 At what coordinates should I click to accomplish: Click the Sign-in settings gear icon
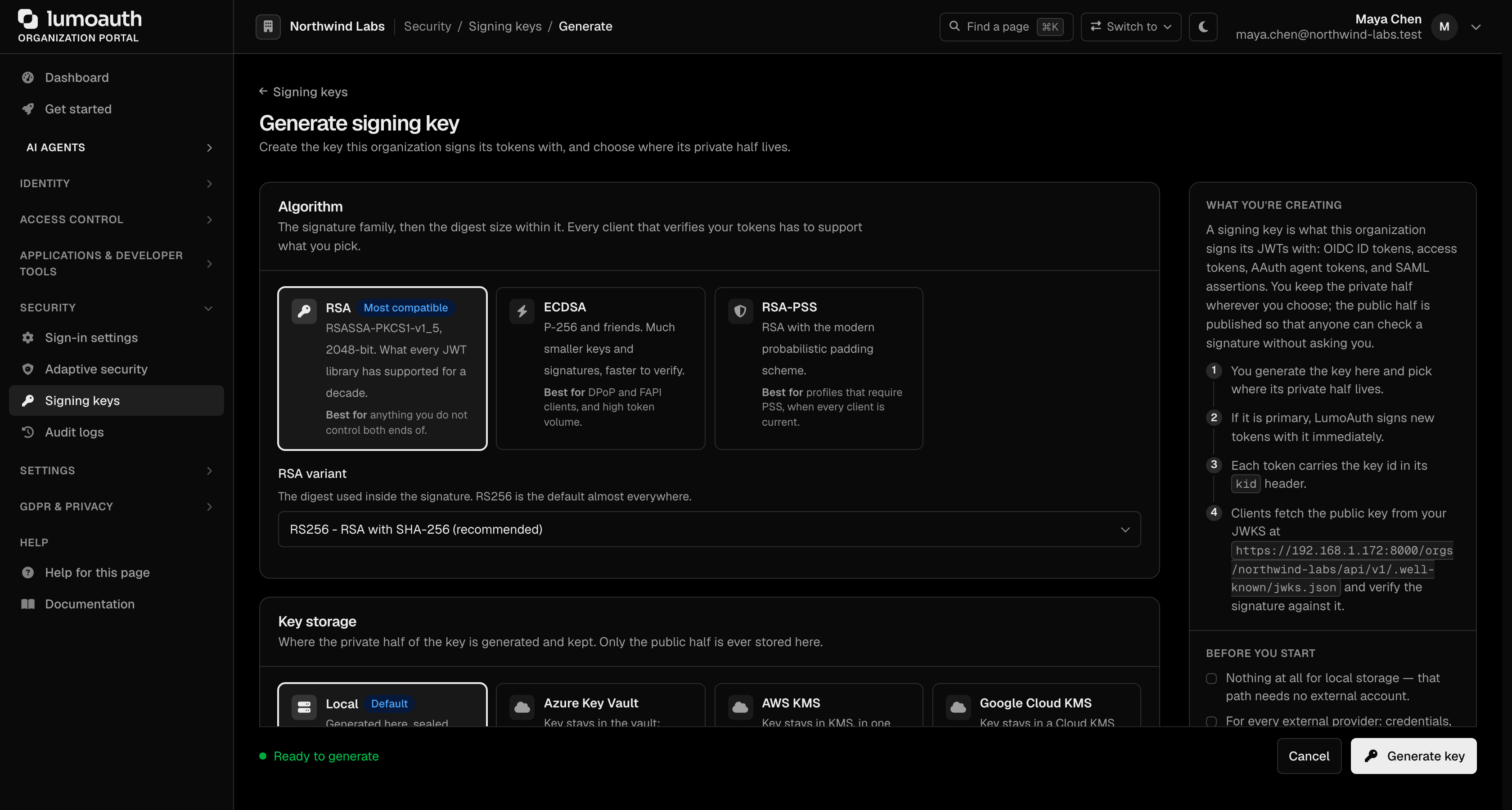(27, 337)
